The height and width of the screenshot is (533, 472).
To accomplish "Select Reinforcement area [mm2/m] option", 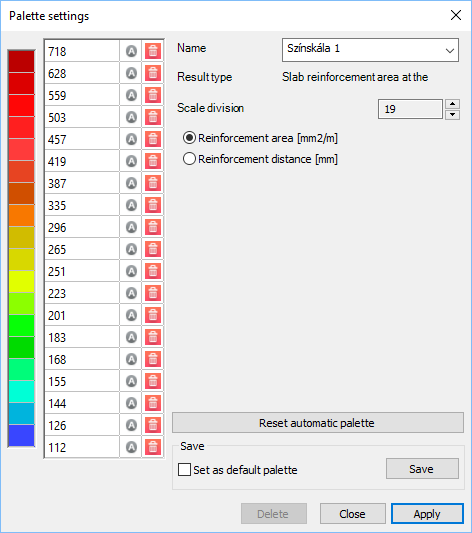I will 260,138.
